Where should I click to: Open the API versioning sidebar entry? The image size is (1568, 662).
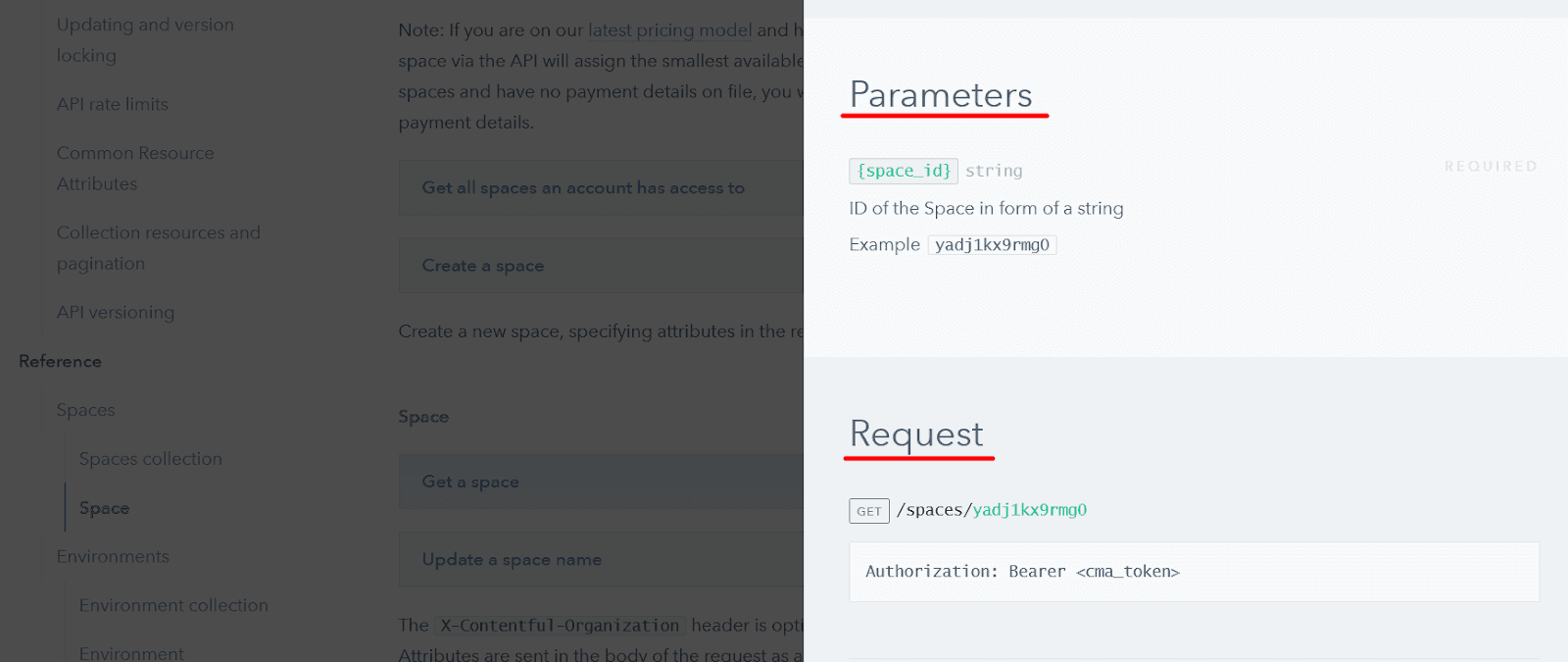[116, 312]
